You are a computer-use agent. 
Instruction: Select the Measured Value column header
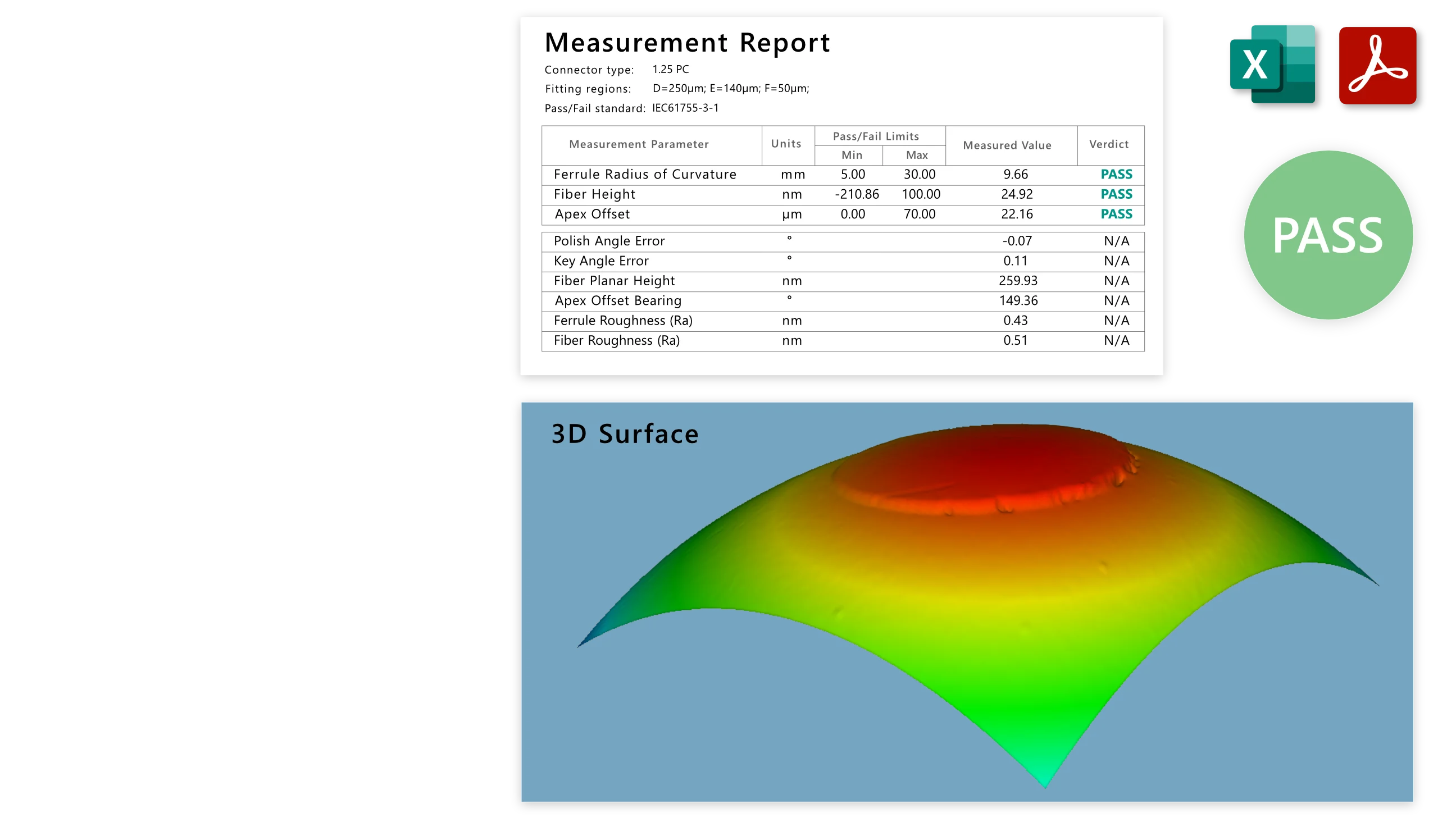1008,145
